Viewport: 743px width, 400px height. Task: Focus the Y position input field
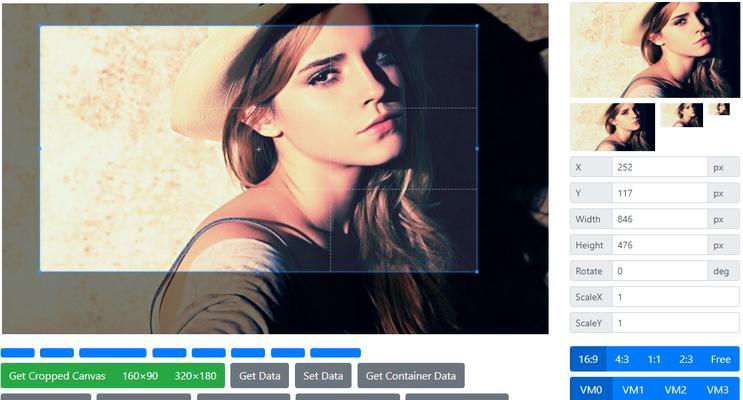point(660,193)
